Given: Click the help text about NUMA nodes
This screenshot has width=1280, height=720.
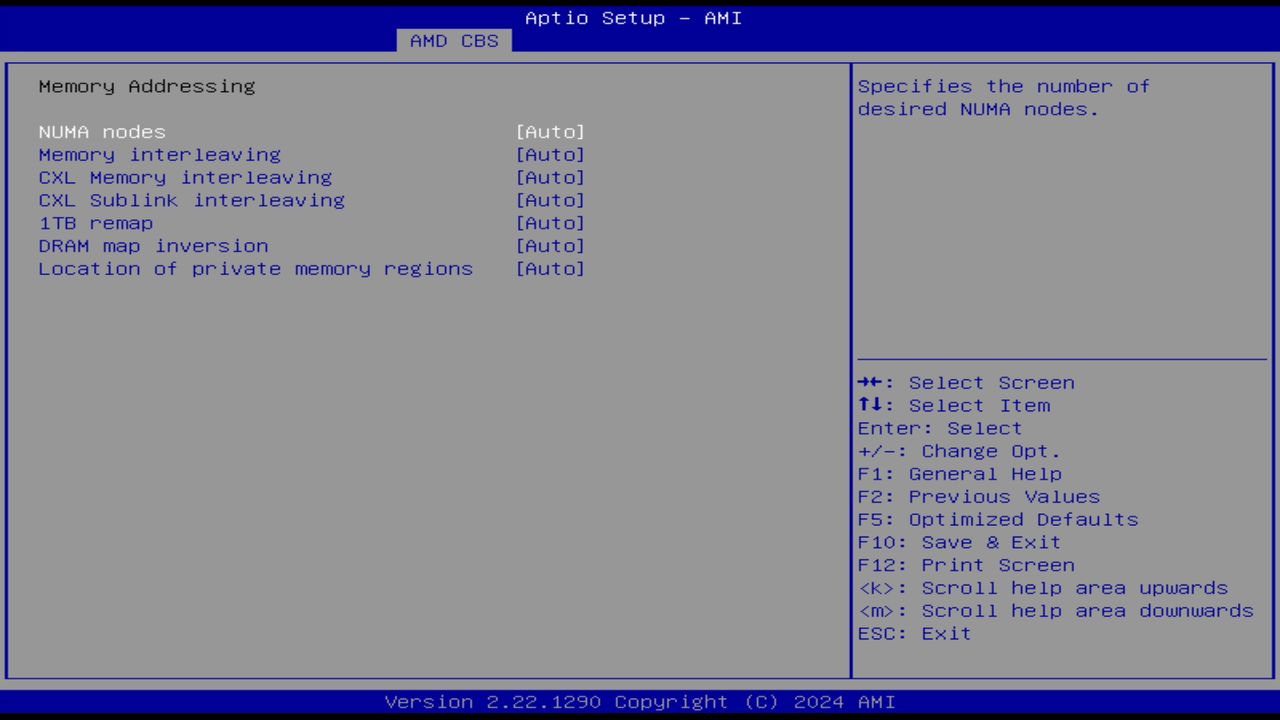Looking at the screenshot, I should (x=1004, y=98).
